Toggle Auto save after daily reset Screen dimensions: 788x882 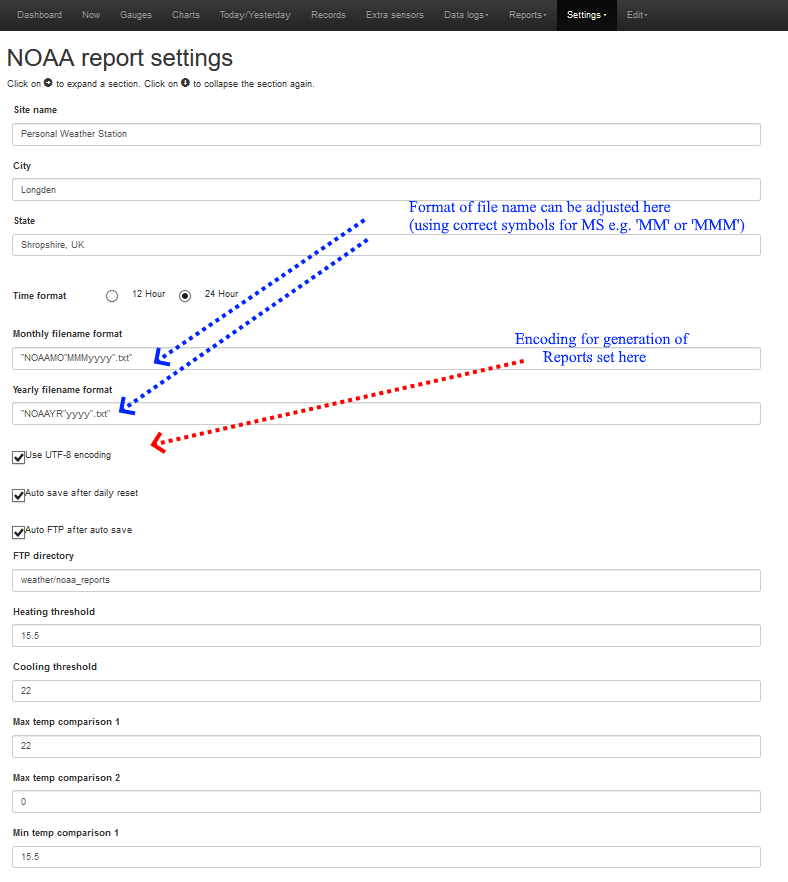[19, 495]
